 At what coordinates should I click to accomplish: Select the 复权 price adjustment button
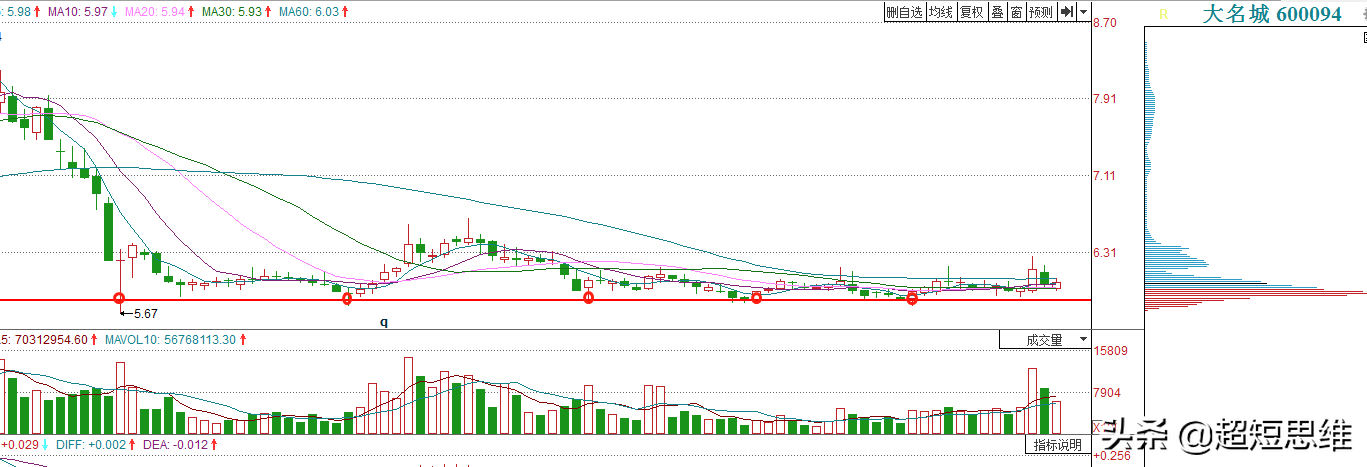972,12
